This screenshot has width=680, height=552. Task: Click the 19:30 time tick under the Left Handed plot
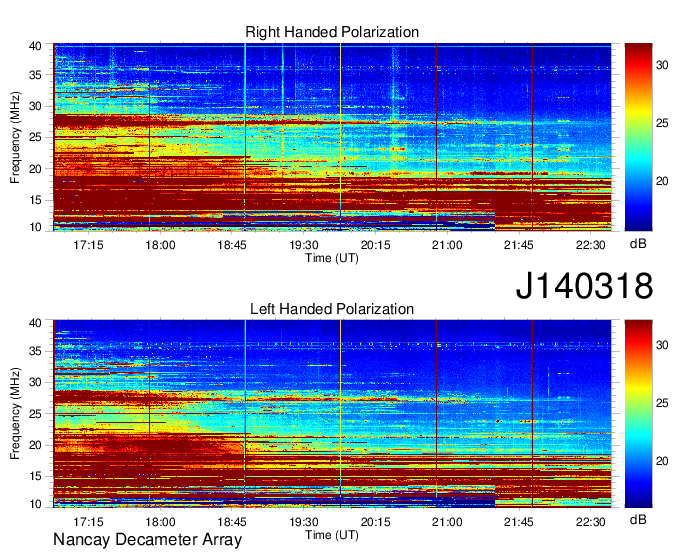pos(304,522)
